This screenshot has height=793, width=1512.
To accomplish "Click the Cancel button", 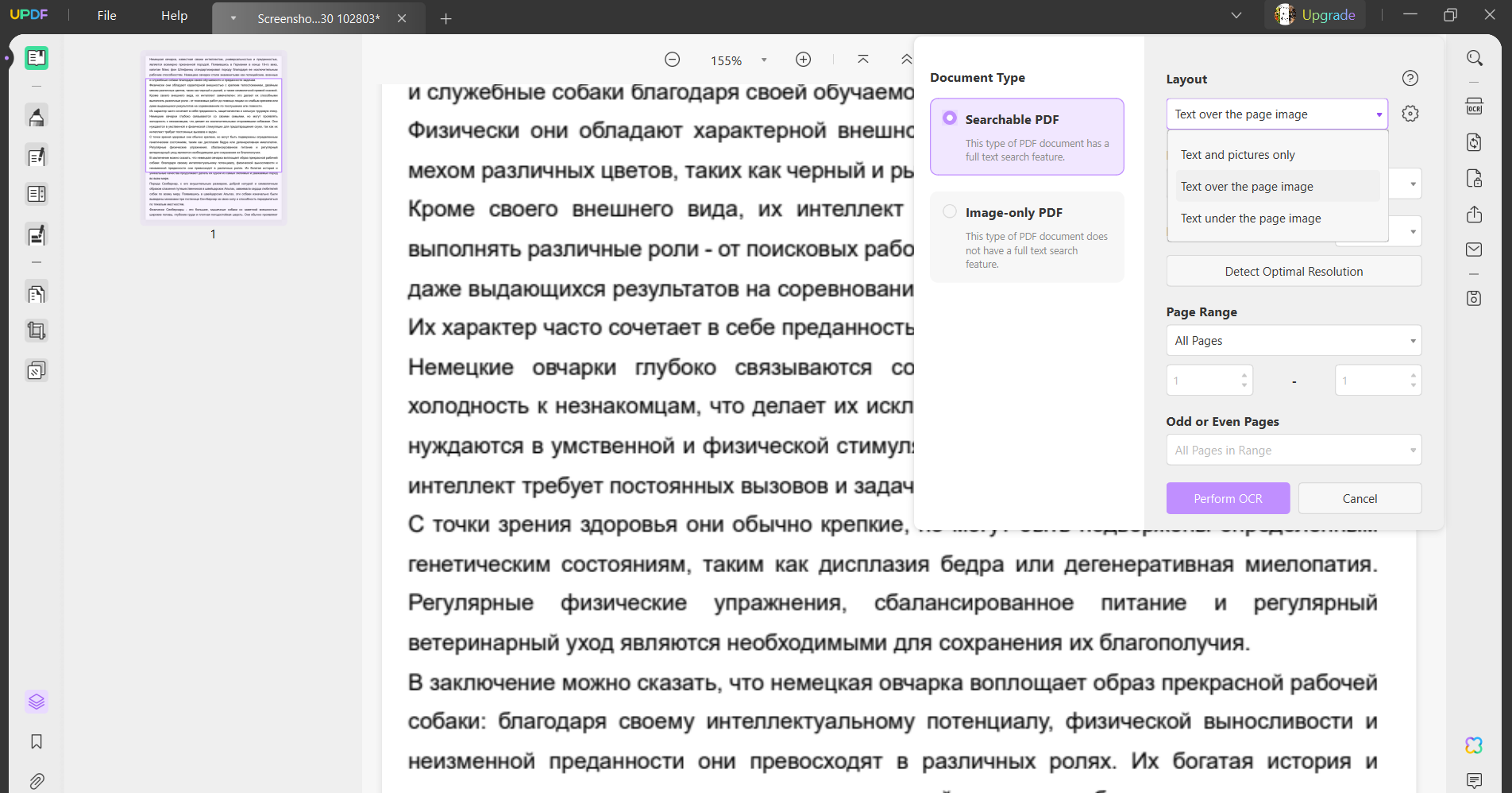I will (x=1360, y=498).
